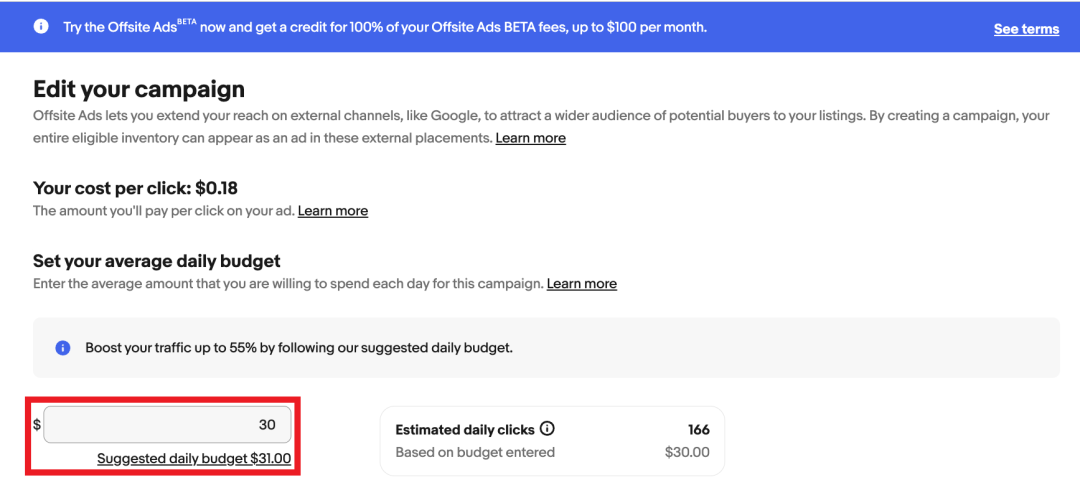
Task: Click the info icon in the boost traffic notice
Action: (63, 348)
